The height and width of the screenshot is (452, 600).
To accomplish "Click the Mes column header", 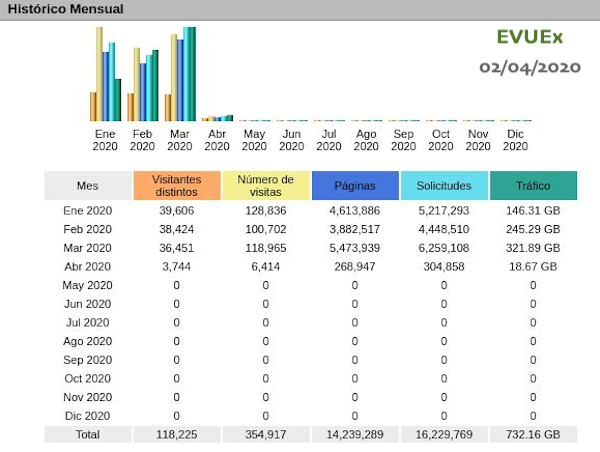I will (x=88, y=186).
